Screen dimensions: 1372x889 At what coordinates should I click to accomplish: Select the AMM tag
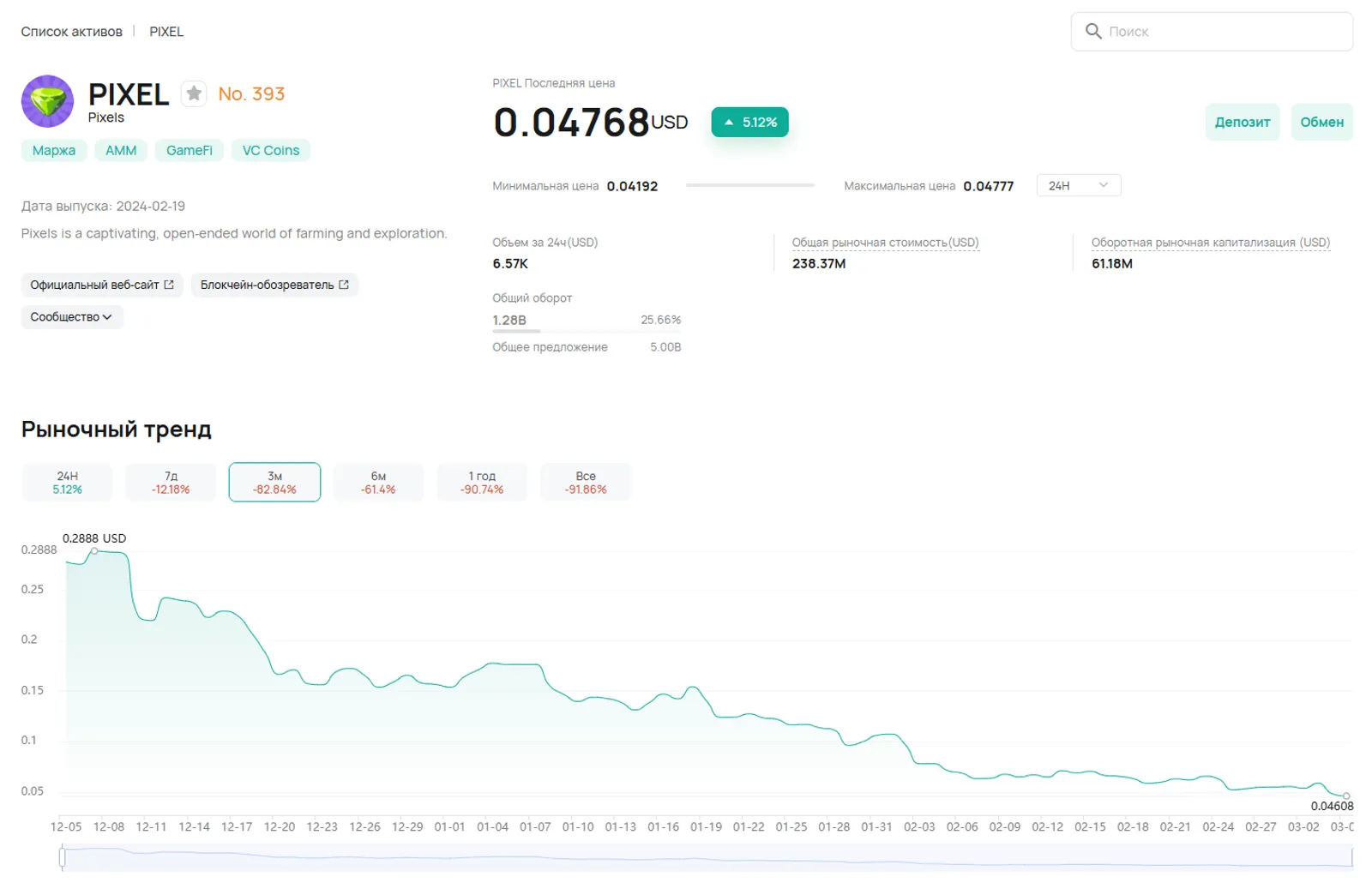click(121, 150)
